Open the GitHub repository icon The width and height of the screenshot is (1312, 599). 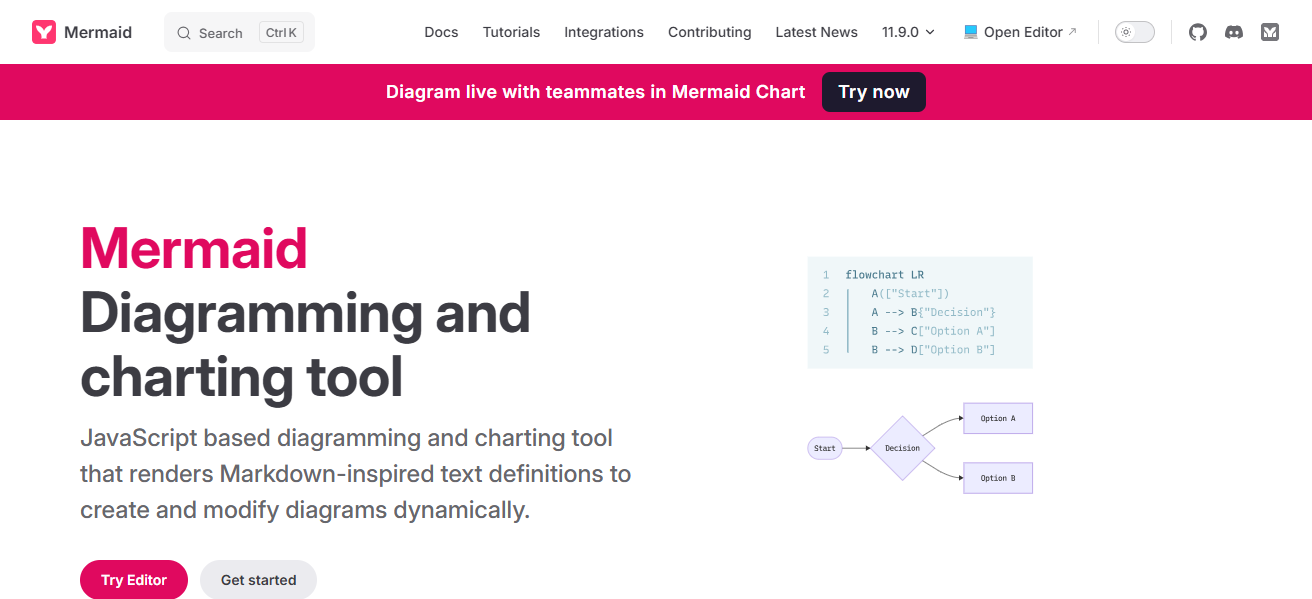tap(1198, 32)
